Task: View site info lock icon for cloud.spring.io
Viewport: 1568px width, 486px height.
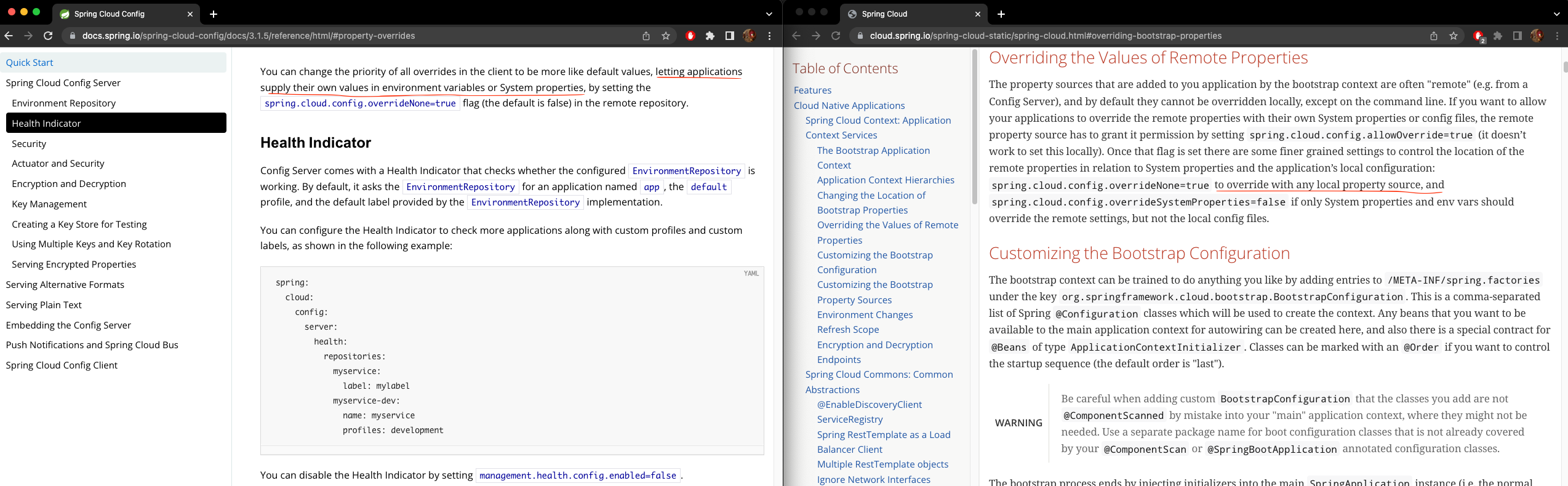Action: pos(860,36)
